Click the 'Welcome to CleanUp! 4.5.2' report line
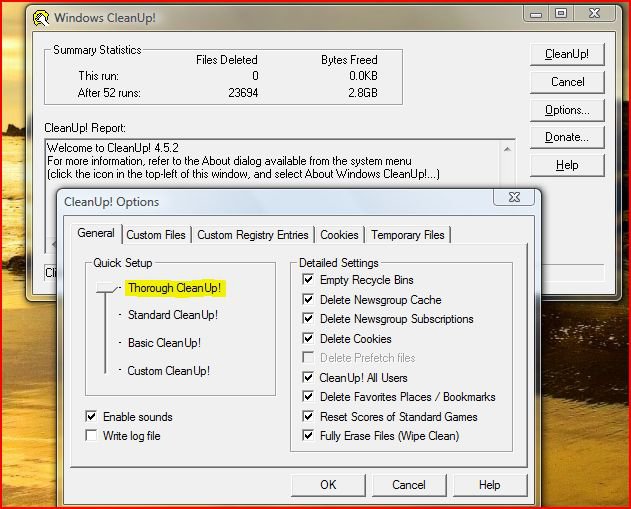The height and width of the screenshot is (509, 631). (x=113, y=148)
